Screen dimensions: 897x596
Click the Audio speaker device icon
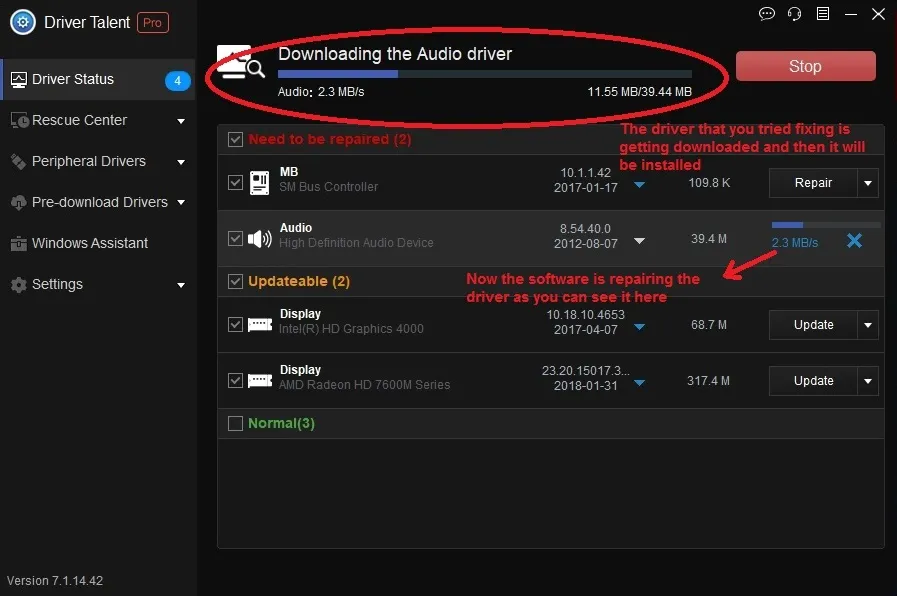click(260, 239)
